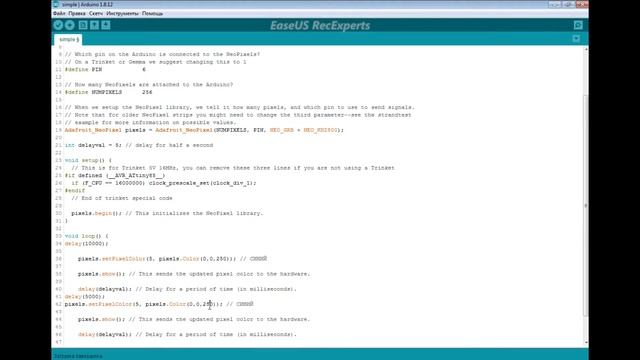
Task: Click the setPixelColor statement on line 36
Action: coord(172,258)
